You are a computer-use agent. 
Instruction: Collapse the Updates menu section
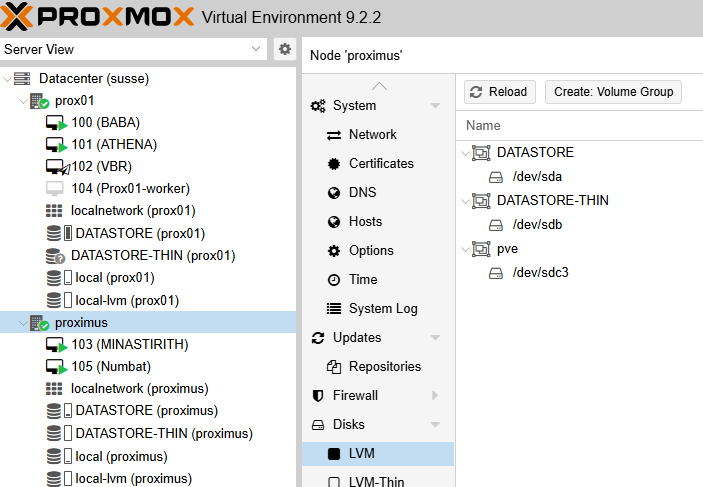pyautogui.click(x=435, y=338)
